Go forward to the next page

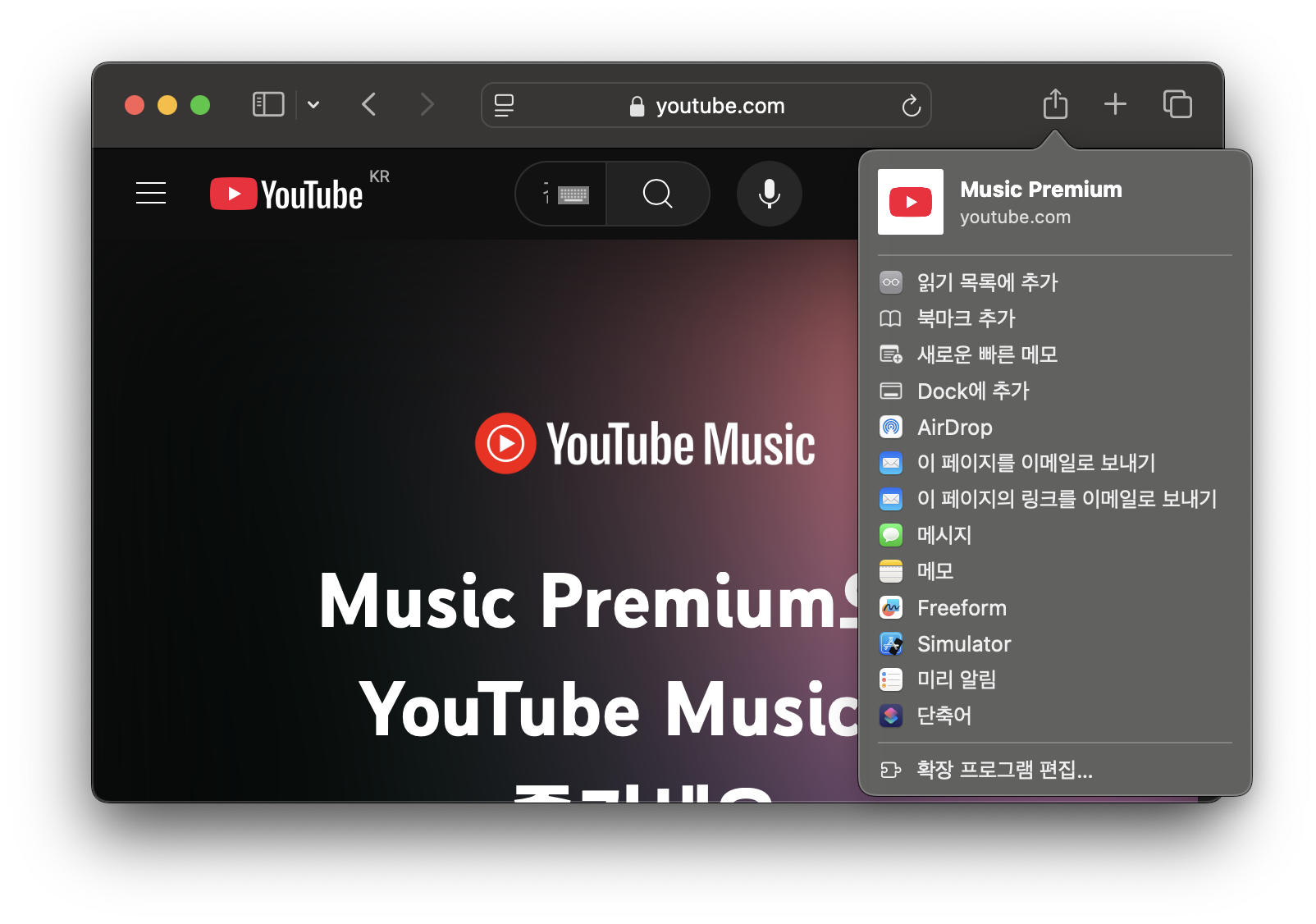(427, 104)
